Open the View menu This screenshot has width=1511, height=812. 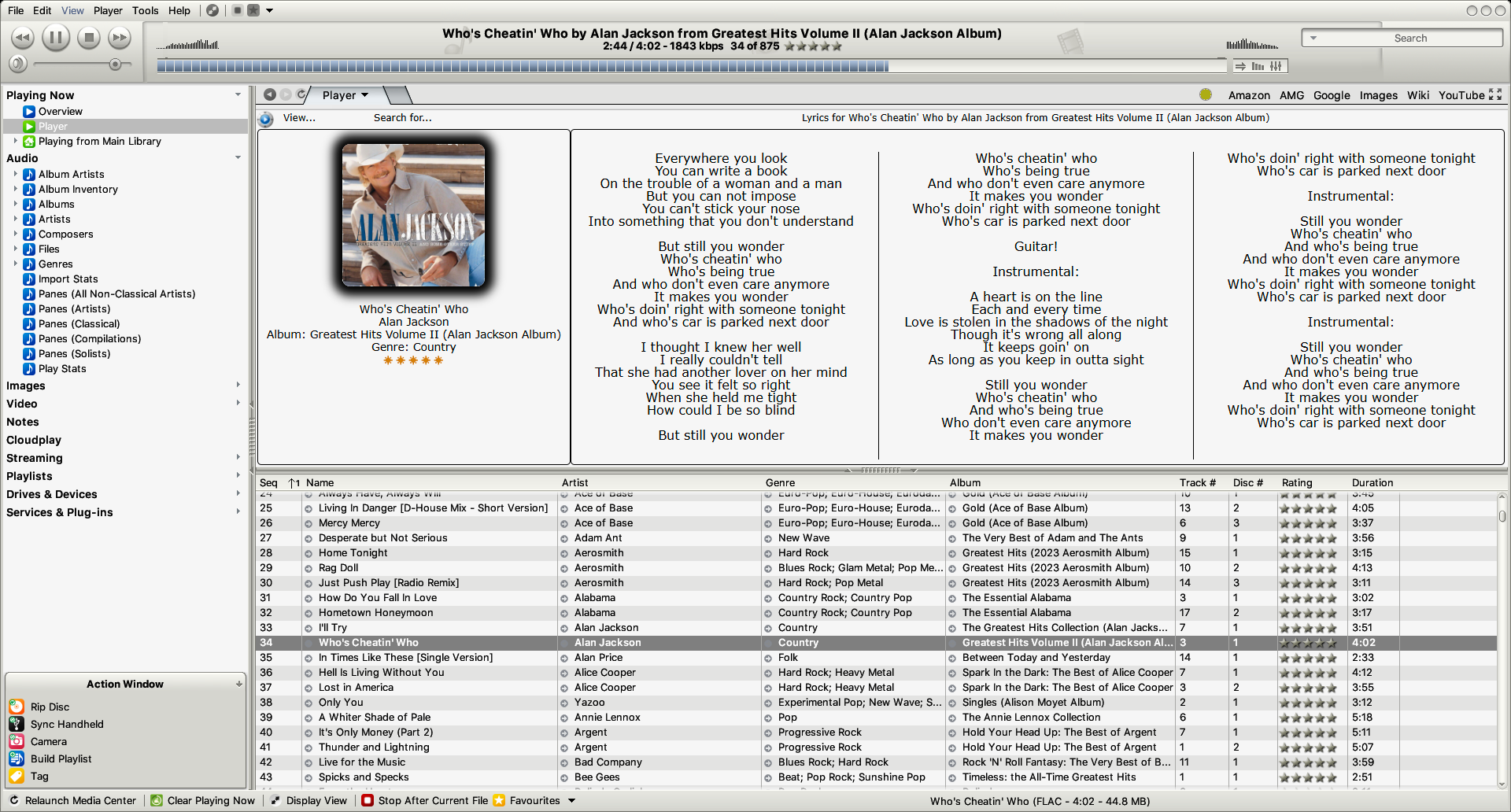72,10
